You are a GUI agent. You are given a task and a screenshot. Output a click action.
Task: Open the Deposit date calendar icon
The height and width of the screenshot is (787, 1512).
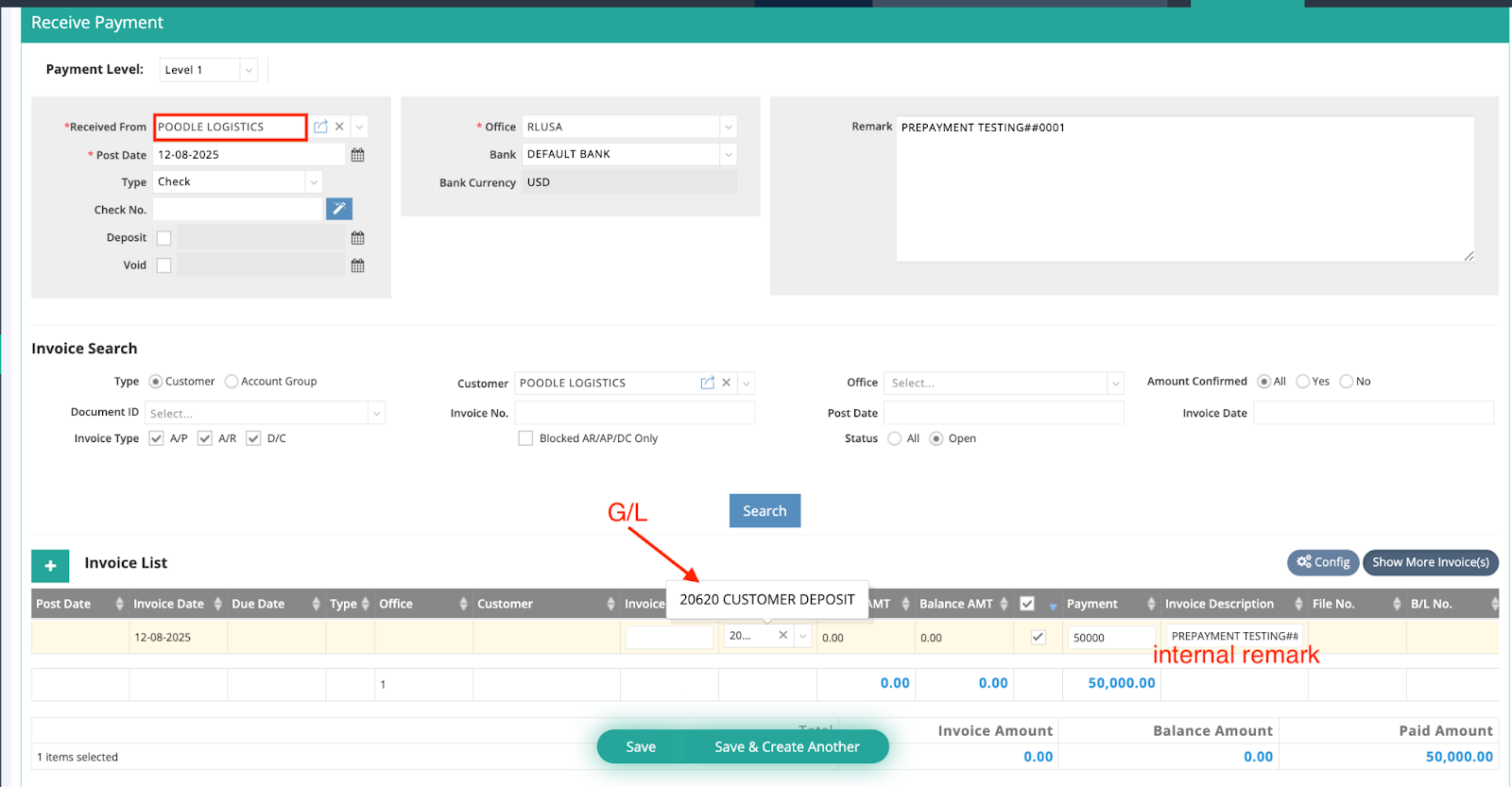click(357, 238)
